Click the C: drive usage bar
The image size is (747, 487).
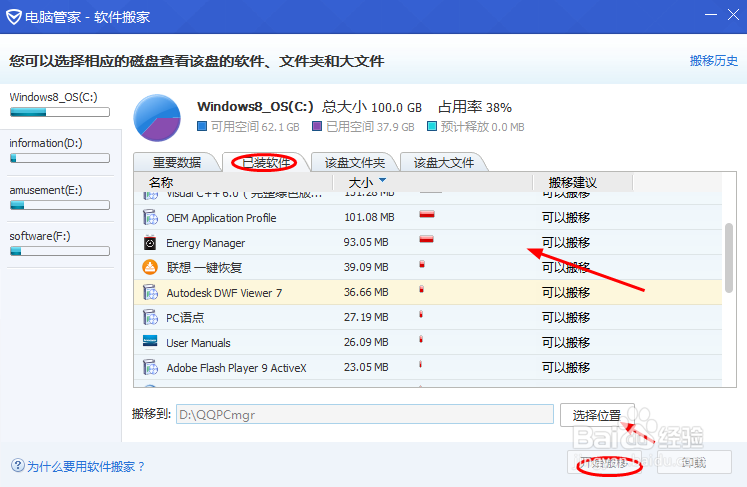pos(60,112)
